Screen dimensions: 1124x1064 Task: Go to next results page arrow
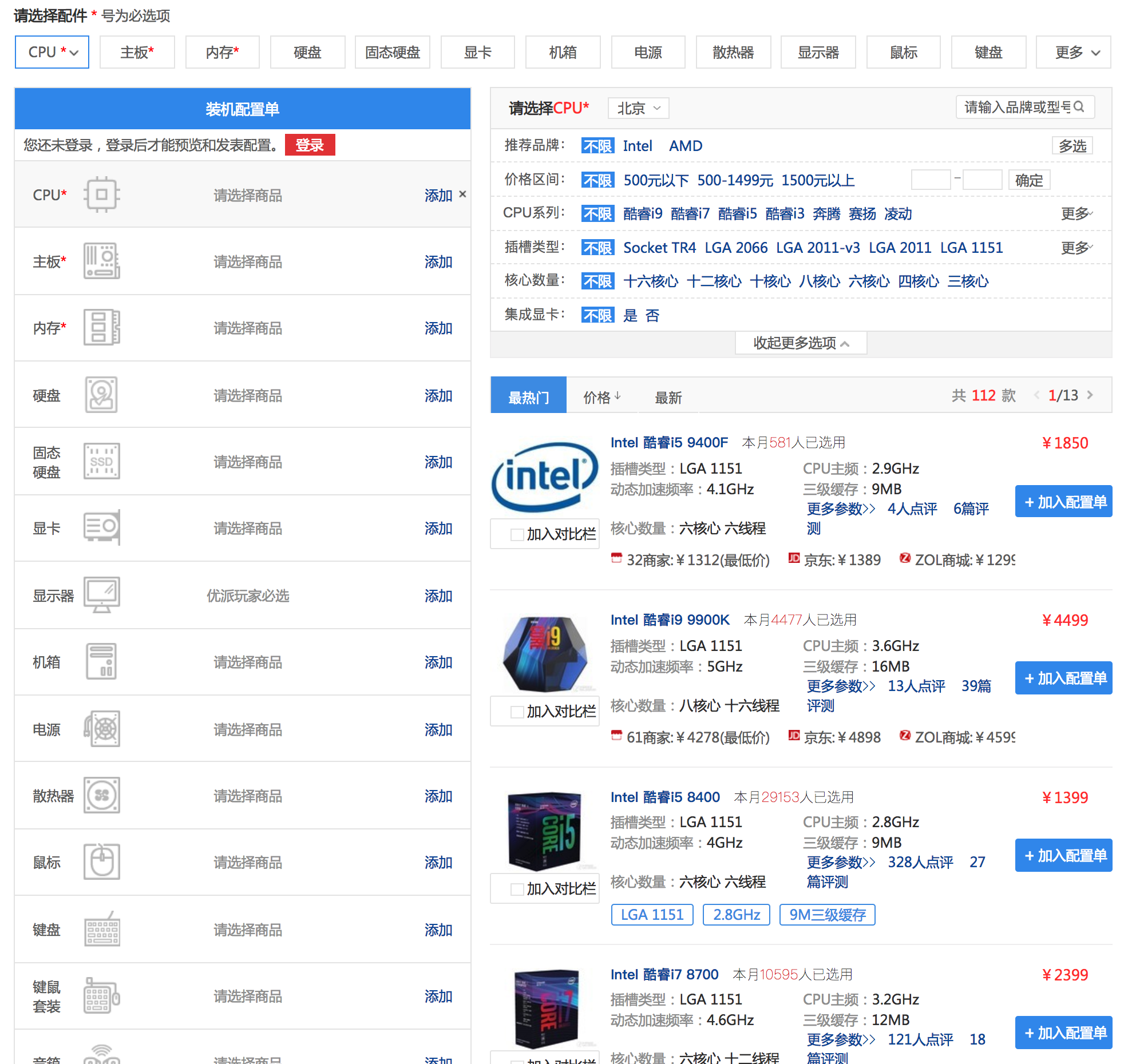1090,395
